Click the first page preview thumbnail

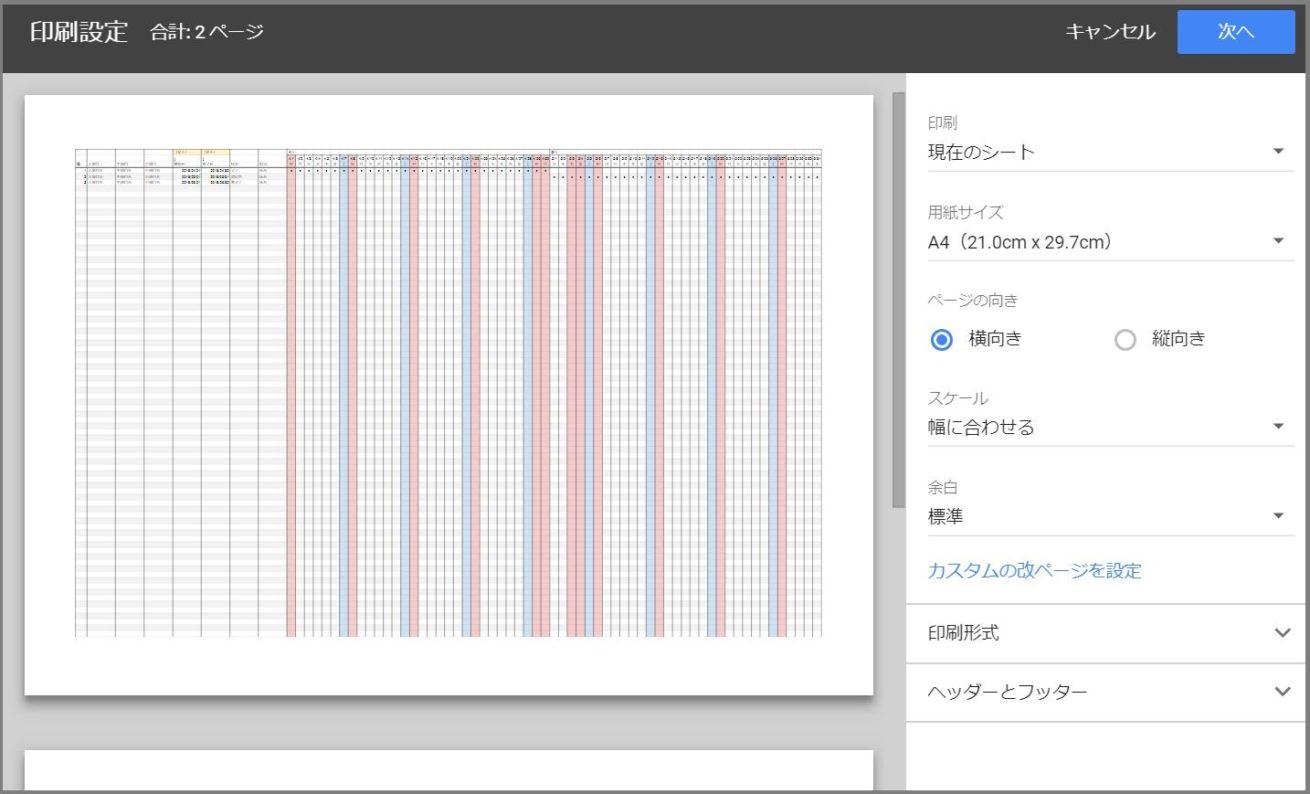[x=448, y=395]
